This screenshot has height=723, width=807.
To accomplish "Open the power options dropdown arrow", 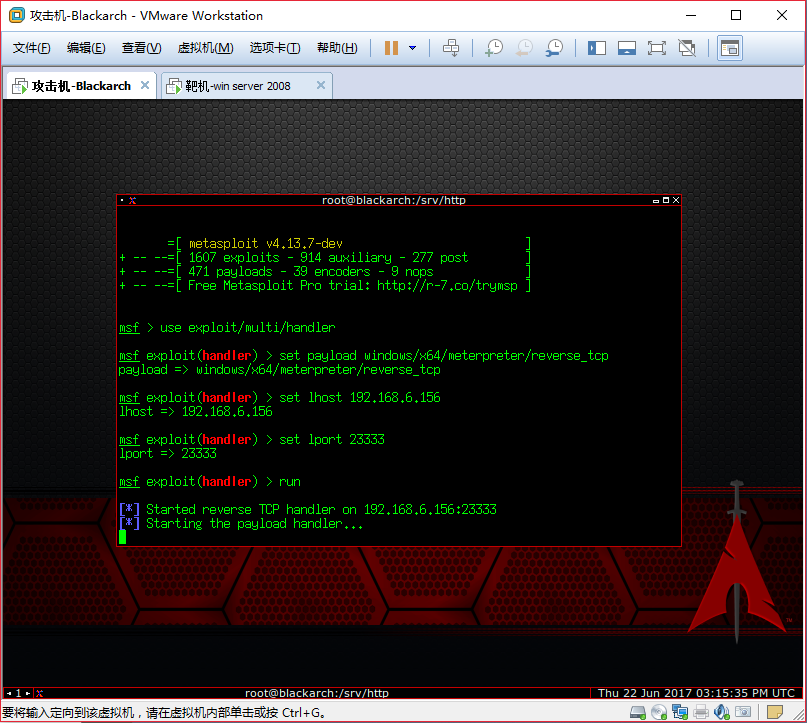I will pos(412,48).
